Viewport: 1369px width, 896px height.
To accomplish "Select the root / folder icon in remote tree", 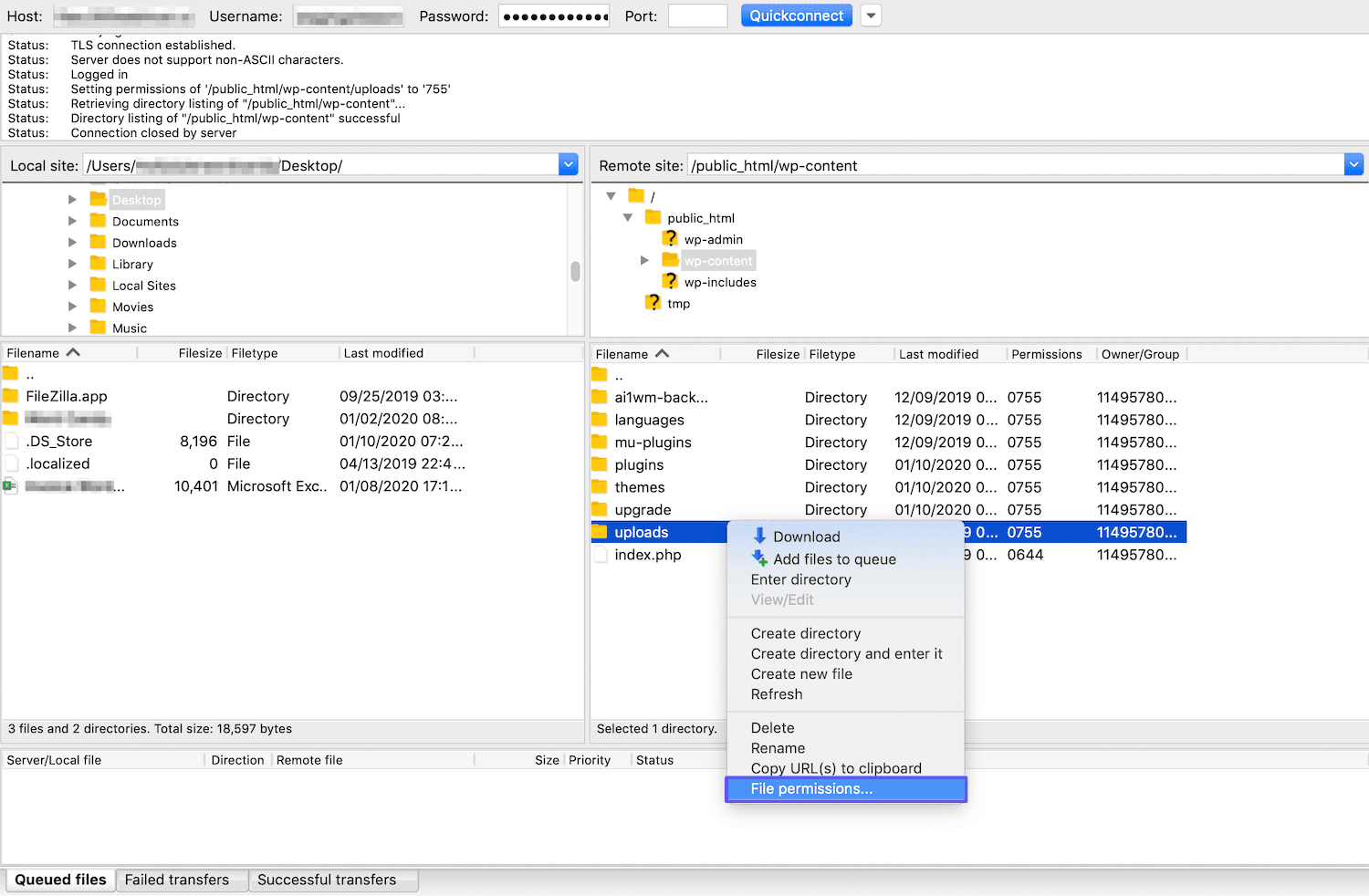I will [x=636, y=195].
